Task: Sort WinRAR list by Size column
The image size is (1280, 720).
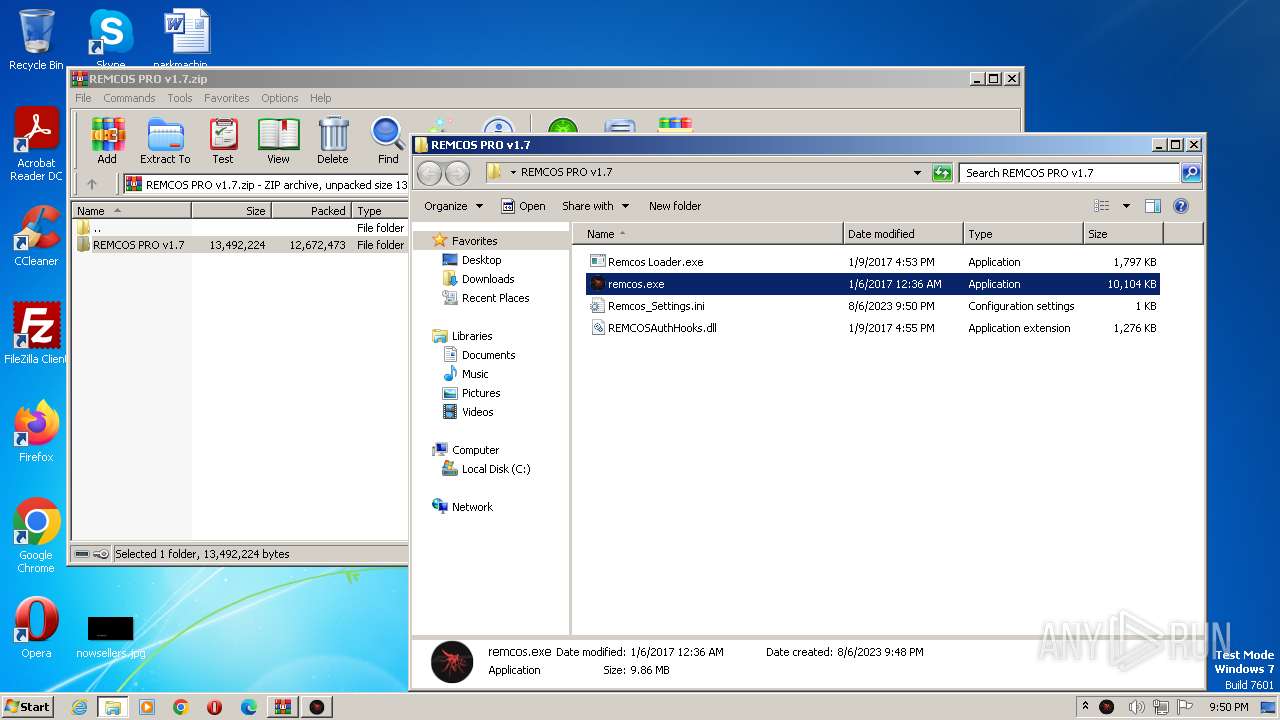Action: coord(231,211)
